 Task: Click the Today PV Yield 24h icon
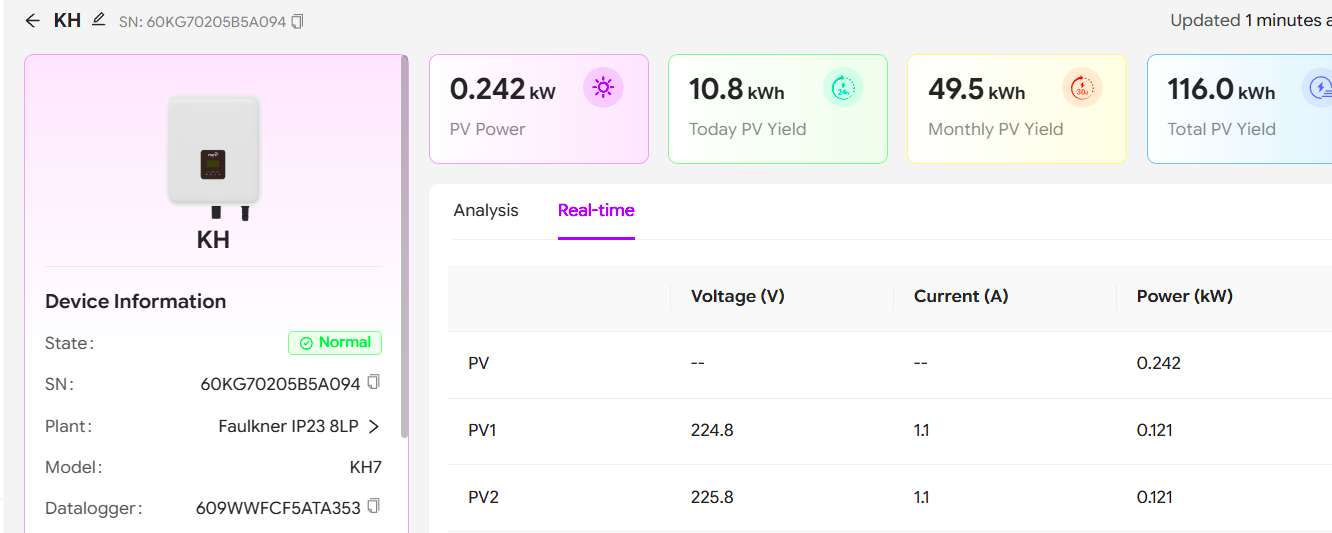843,88
